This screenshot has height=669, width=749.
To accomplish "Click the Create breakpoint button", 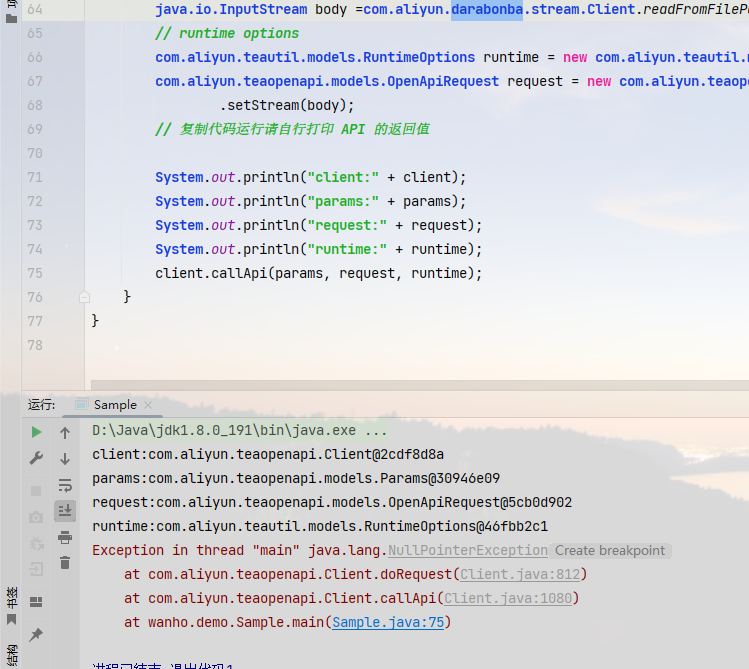I will pos(610,551).
